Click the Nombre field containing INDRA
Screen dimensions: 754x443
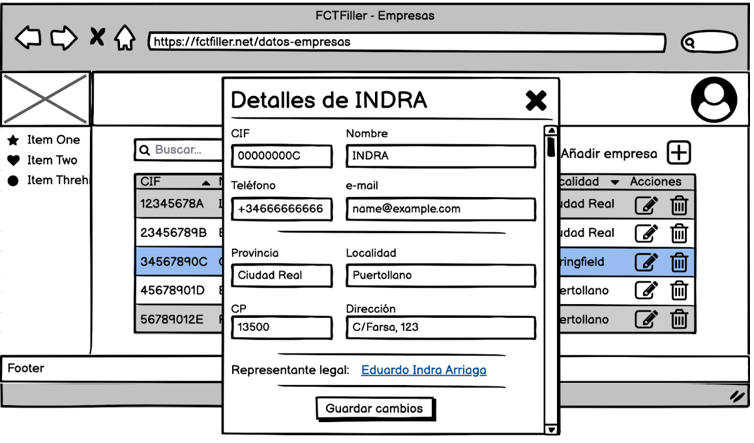(440, 156)
